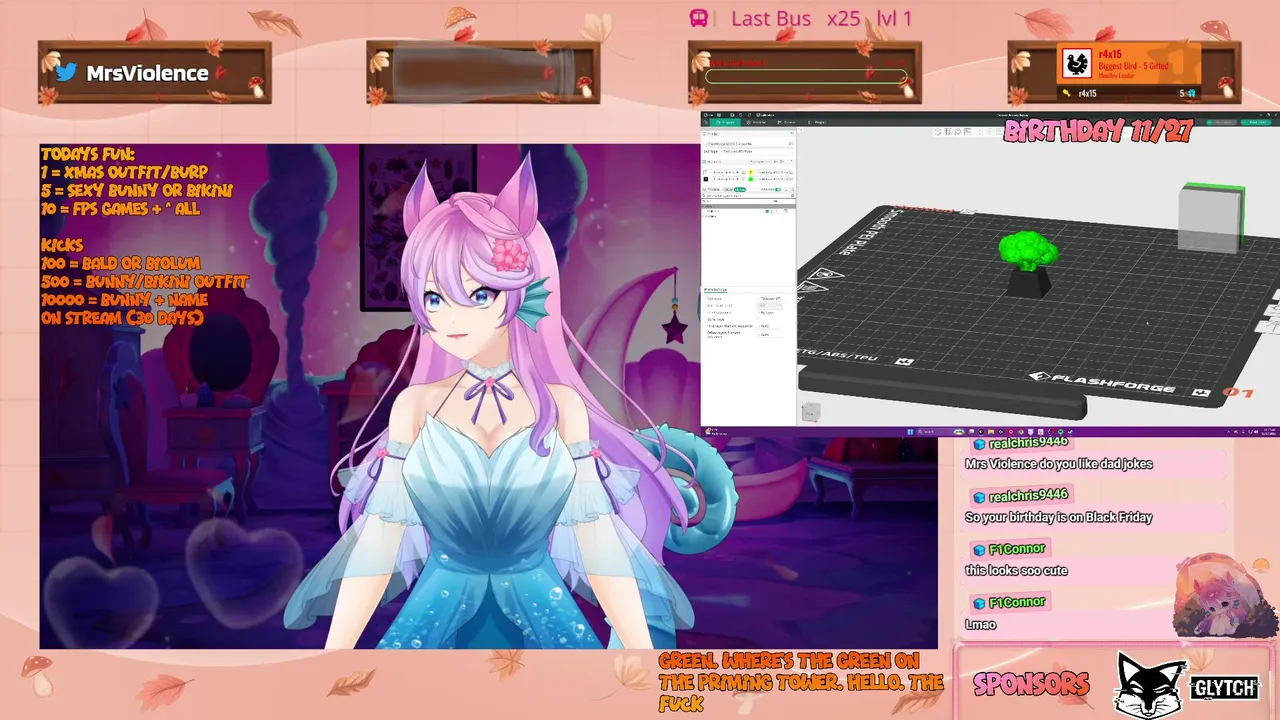Click the bus icon beside Last Bus

[x=699, y=18]
